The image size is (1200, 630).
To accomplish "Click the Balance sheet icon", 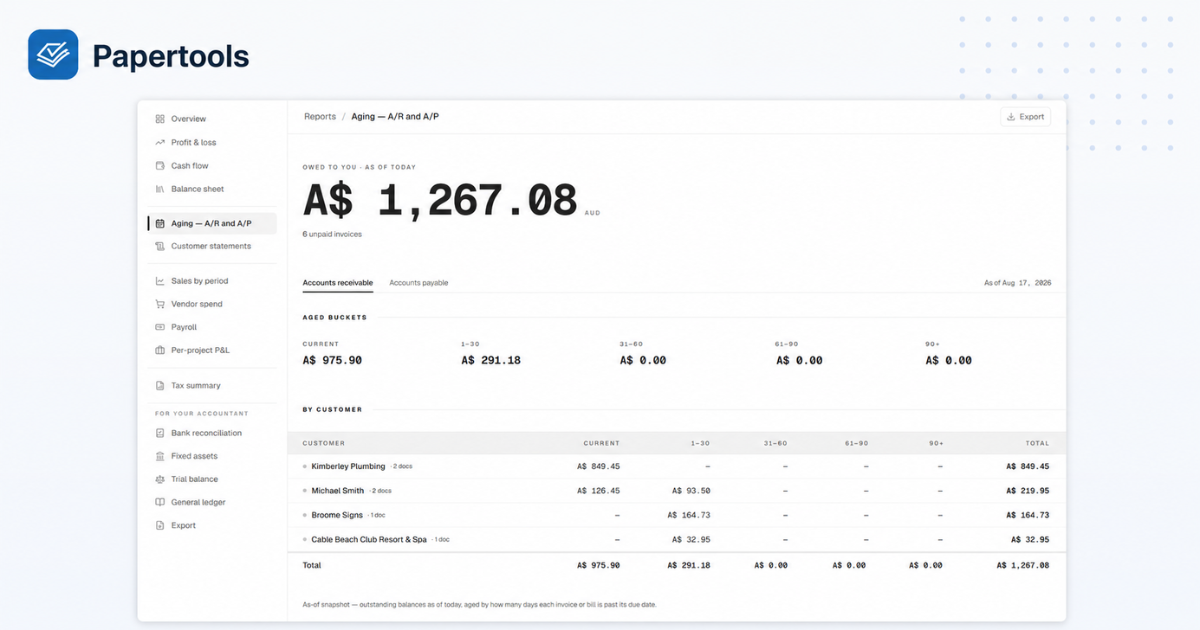I will click(x=160, y=189).
